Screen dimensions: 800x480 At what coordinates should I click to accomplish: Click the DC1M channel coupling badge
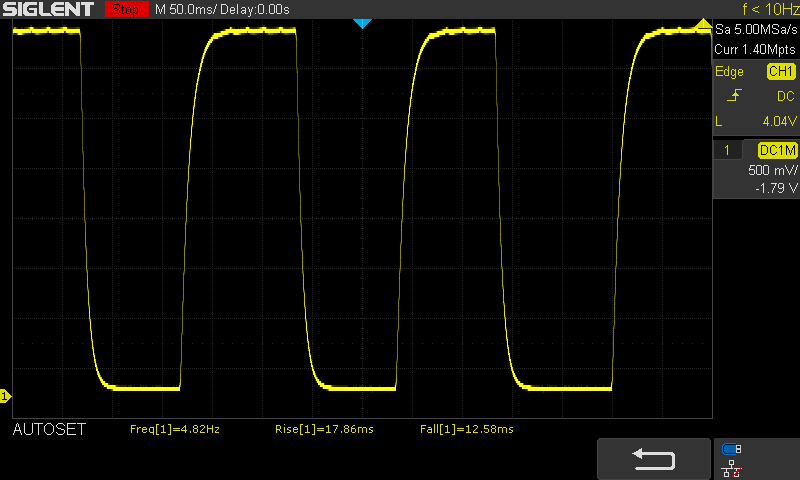(778, 150)
